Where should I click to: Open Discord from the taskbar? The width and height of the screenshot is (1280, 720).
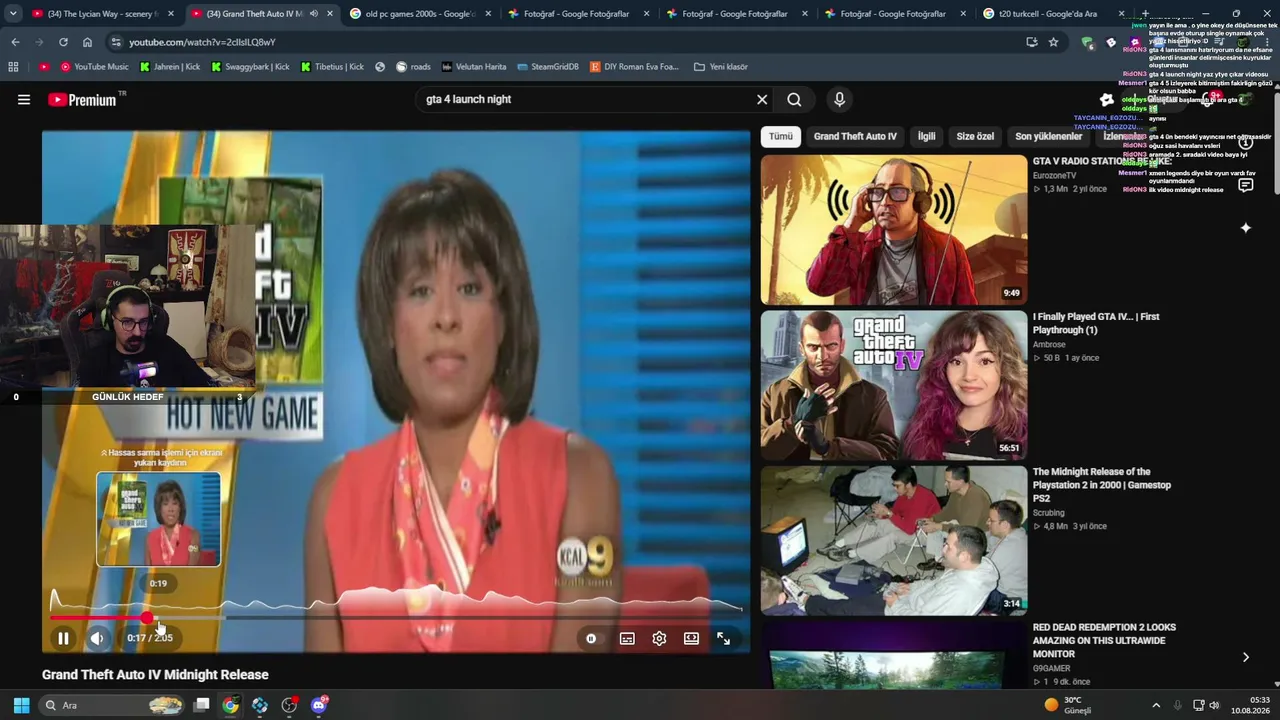(319, 705)
